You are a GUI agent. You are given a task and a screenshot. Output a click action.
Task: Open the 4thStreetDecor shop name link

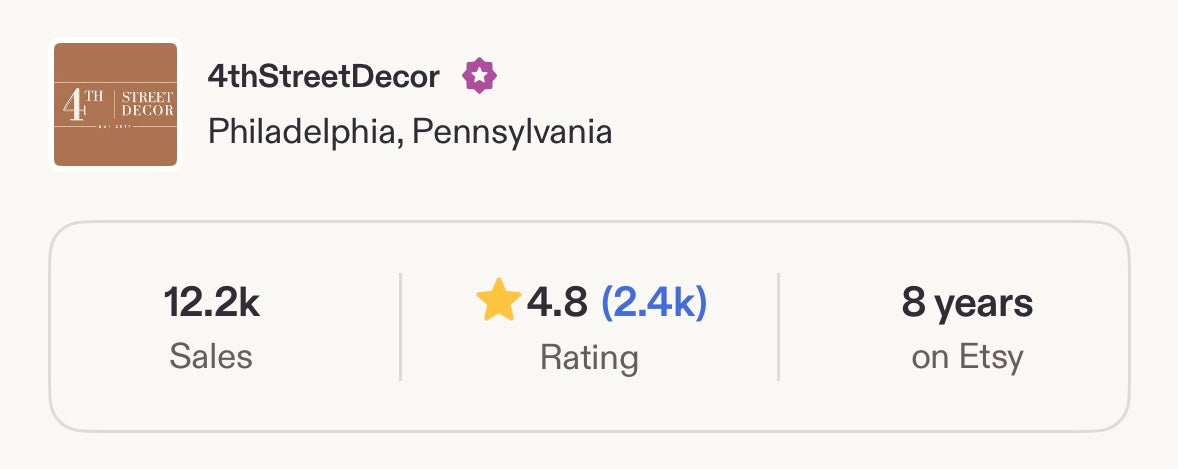[323, 76]
